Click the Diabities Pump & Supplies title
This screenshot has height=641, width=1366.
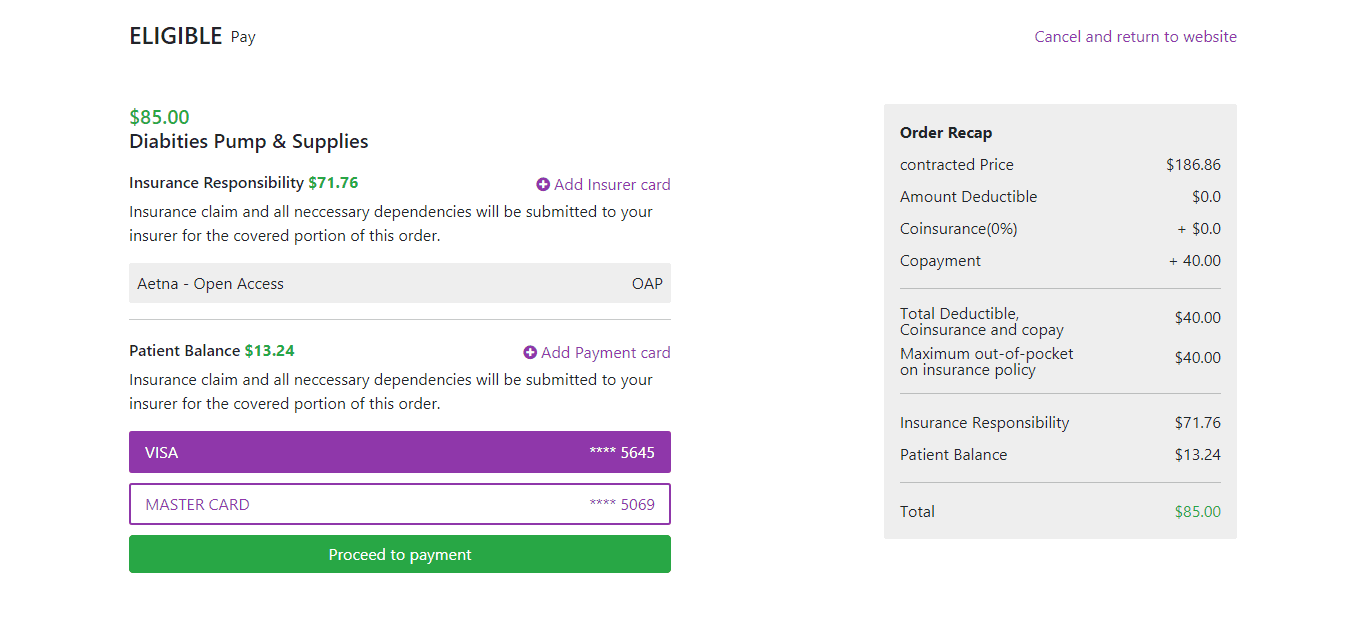248,141
